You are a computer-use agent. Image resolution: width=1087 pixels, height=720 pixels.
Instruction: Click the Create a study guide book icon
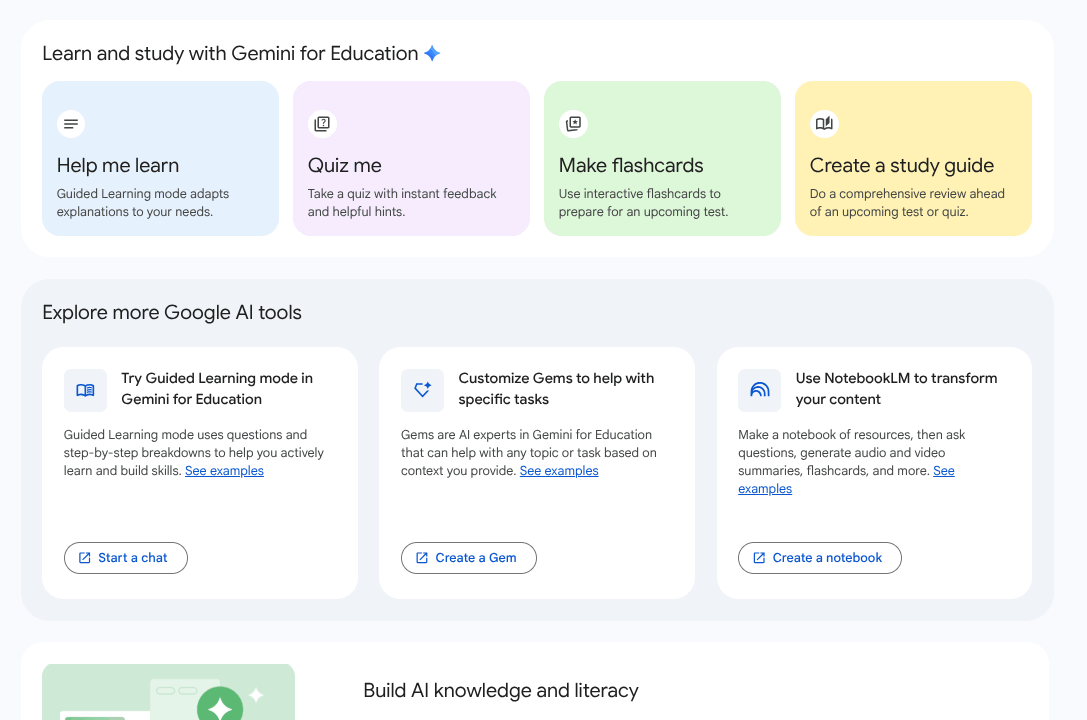(x=824, y=123)
